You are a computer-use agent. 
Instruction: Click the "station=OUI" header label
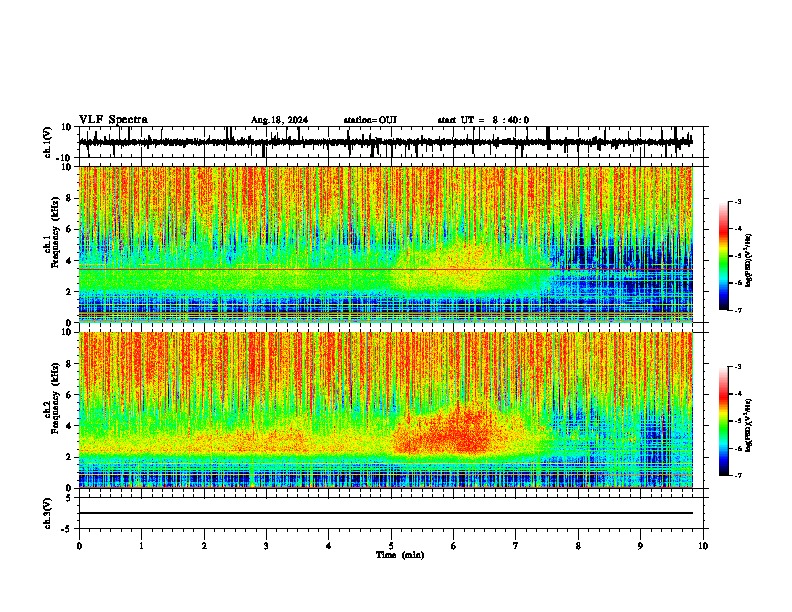[370, 120]
